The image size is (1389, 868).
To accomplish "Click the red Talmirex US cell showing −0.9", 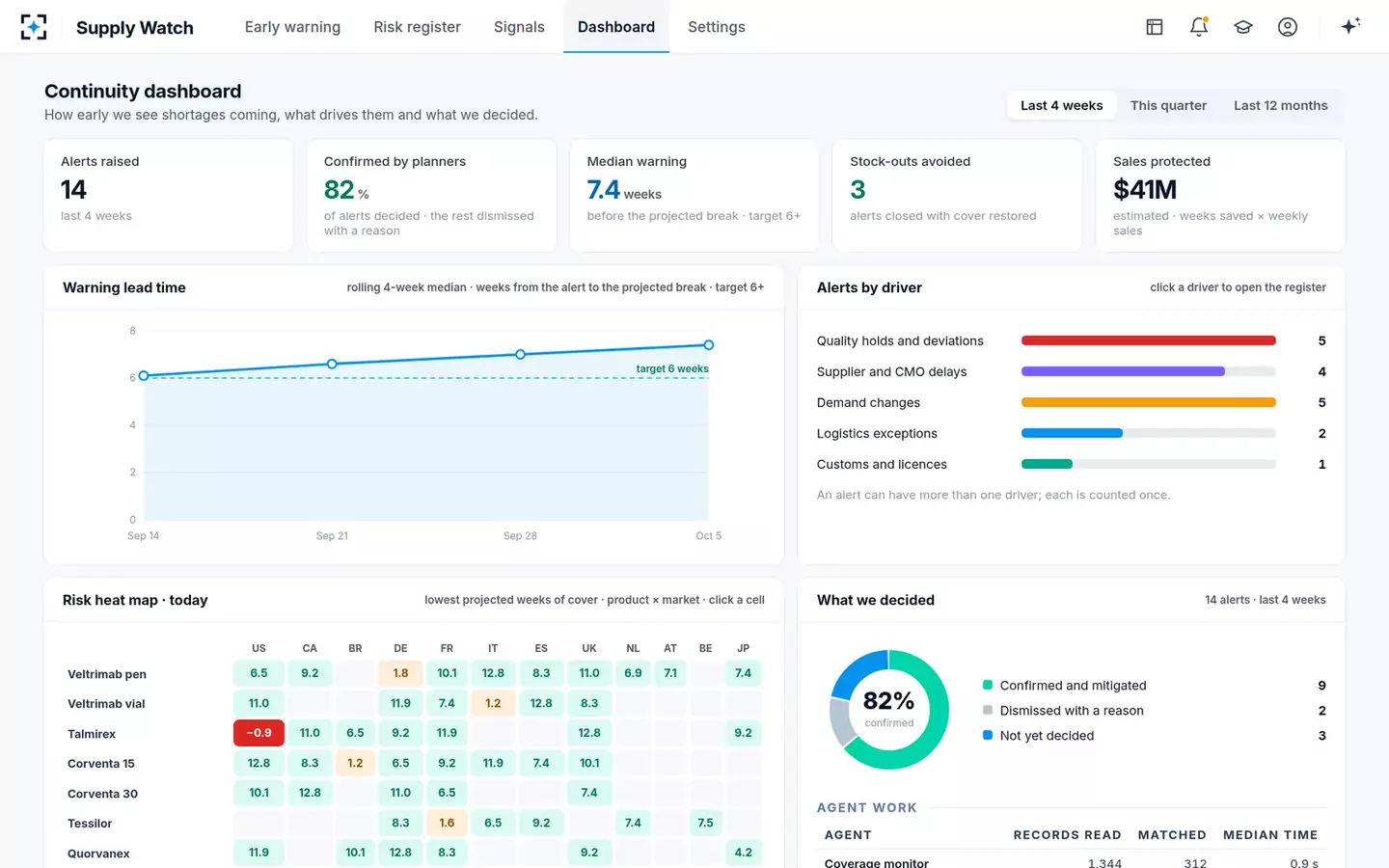I will pos(259,733).
